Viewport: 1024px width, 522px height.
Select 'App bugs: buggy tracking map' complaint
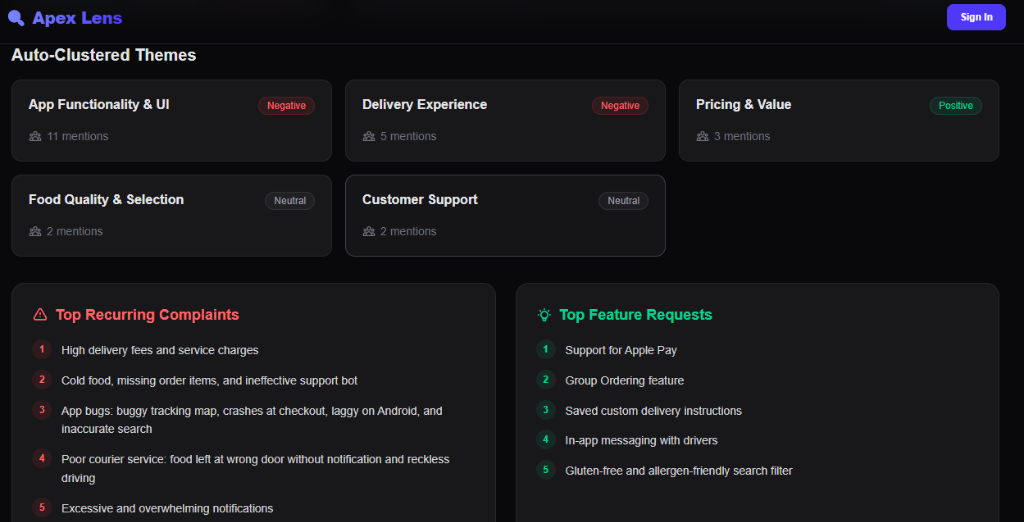tap(252, 420)
